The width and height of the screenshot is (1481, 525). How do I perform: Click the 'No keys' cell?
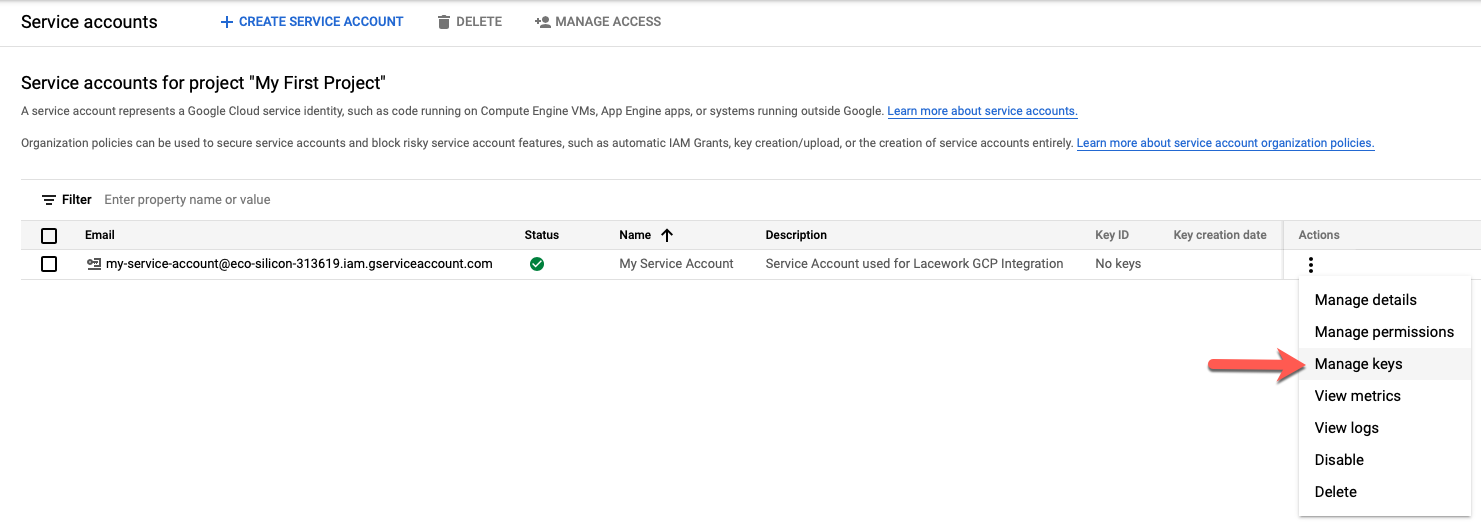pyautogui.click(x=1118, y=264)
